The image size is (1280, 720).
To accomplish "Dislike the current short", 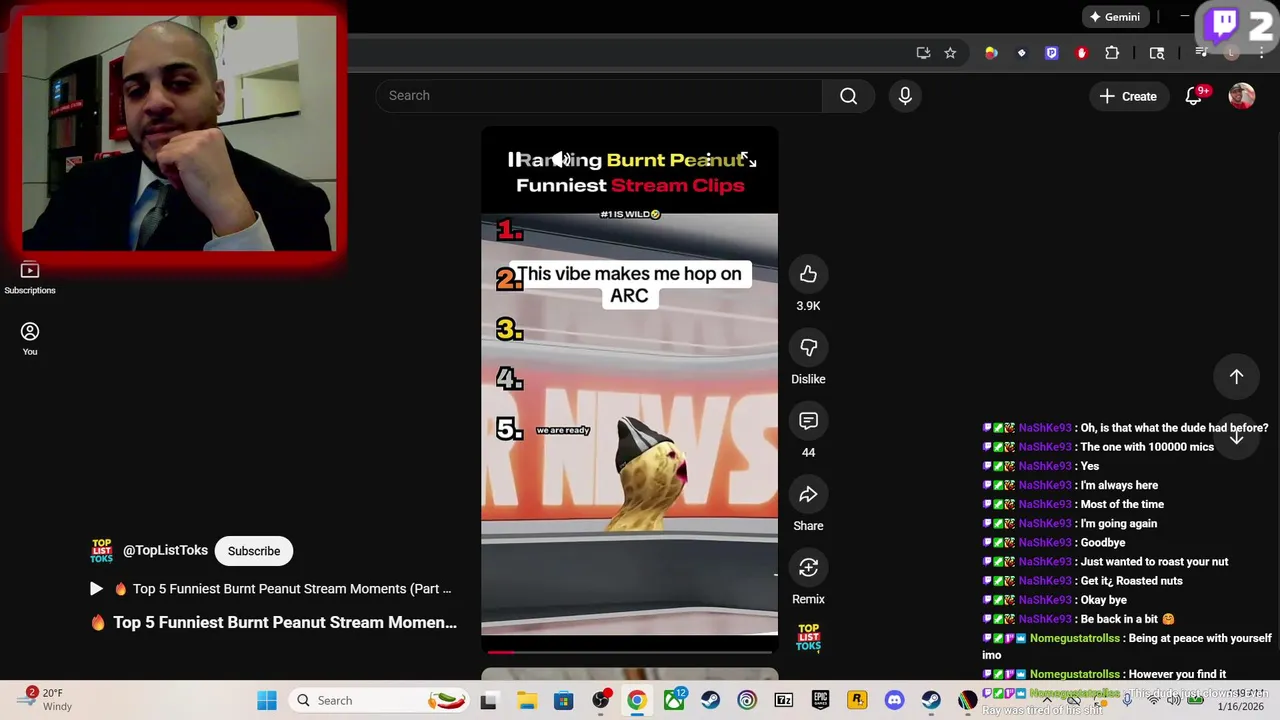I will pyautogui.click(x=808, y=347).
